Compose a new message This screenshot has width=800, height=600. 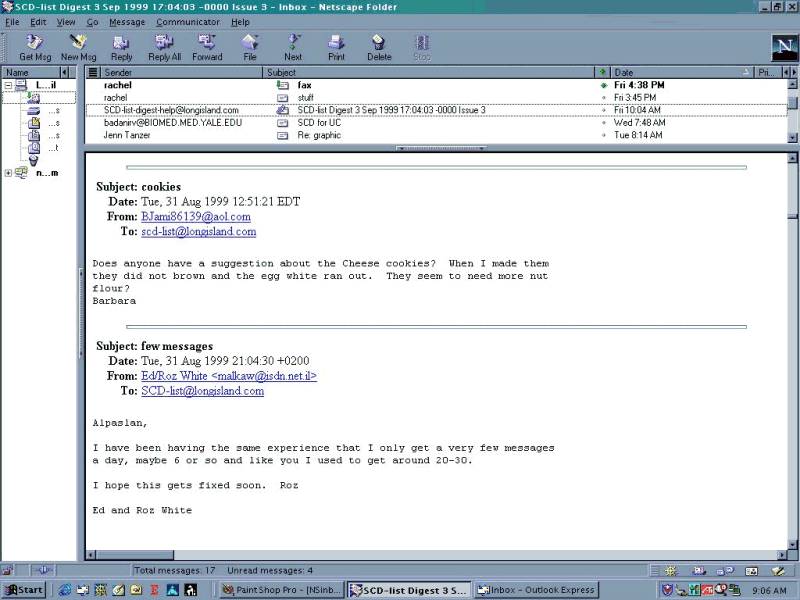[x=78, y=46]
